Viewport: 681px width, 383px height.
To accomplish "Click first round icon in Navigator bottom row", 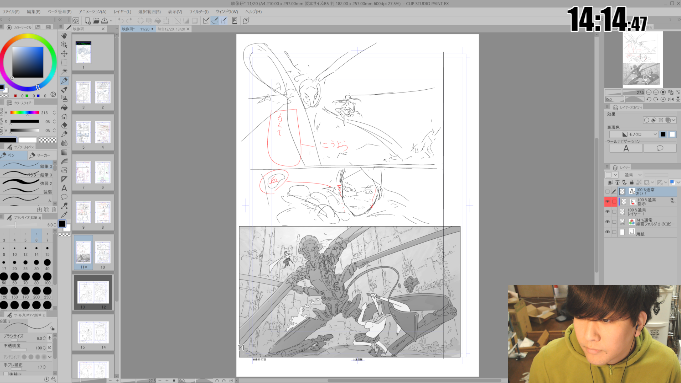I will 649,99.
